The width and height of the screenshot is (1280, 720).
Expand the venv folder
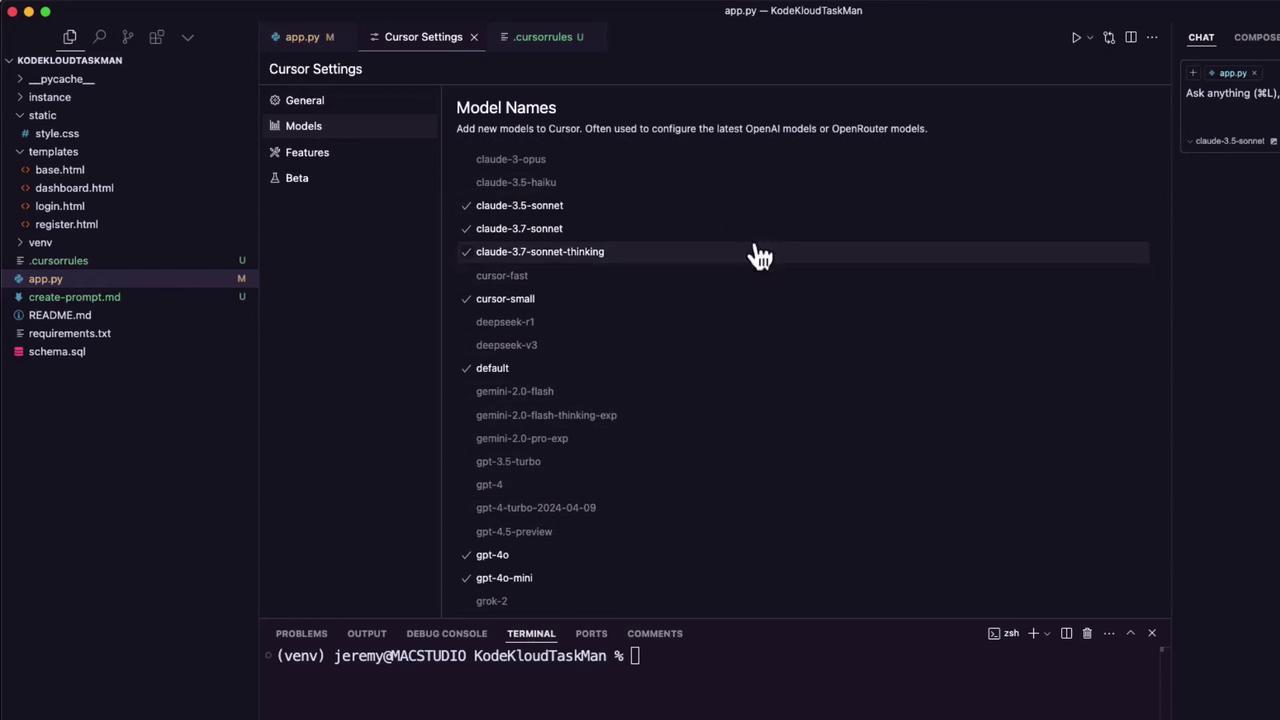40,242
